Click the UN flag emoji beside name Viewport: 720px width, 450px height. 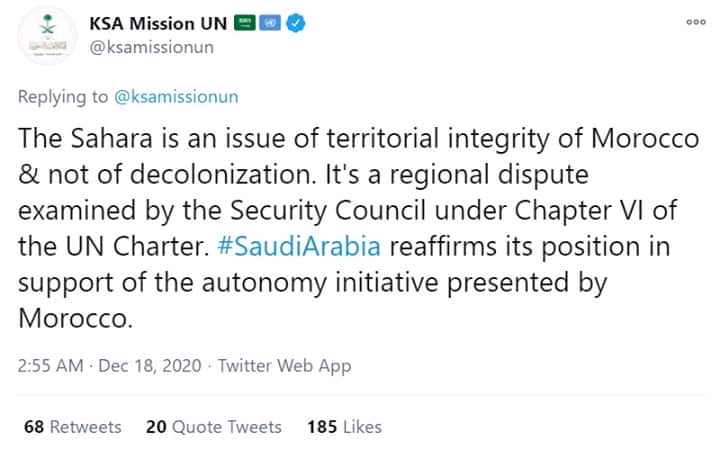(270, 24)
